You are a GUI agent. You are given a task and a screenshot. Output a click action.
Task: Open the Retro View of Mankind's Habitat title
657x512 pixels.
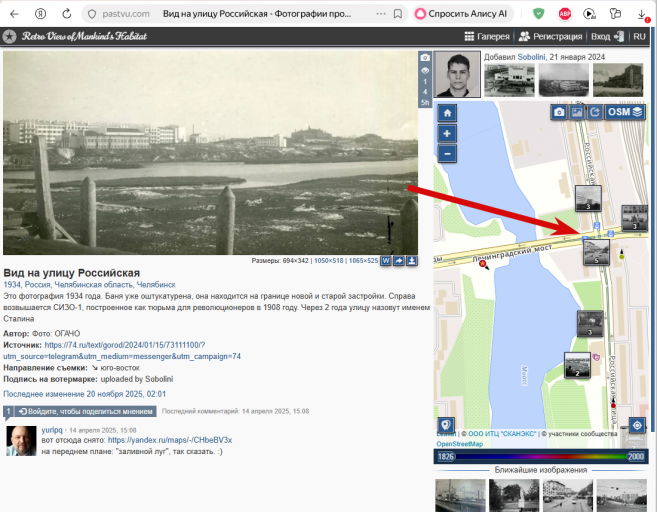click(85, 36)
